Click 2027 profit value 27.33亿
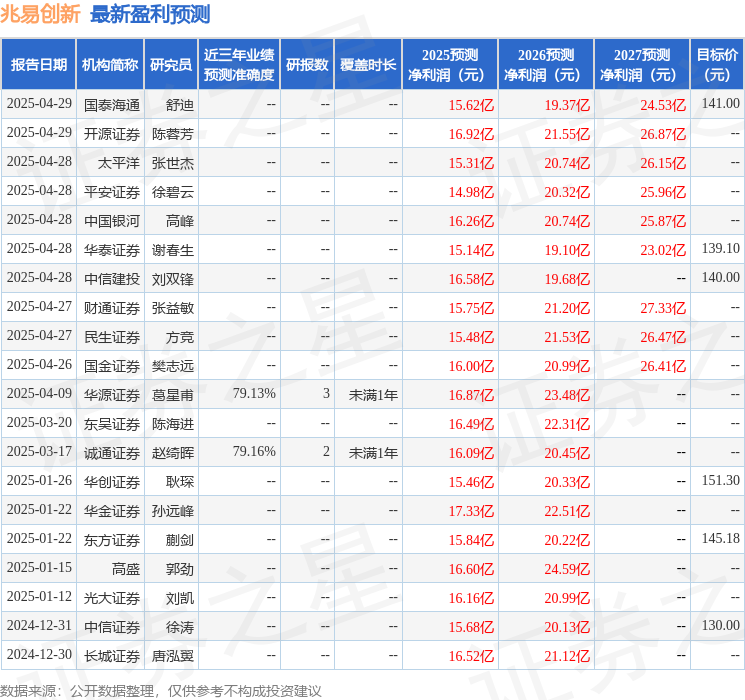This screenshot has height=700, width=745. tap(663, 308)
